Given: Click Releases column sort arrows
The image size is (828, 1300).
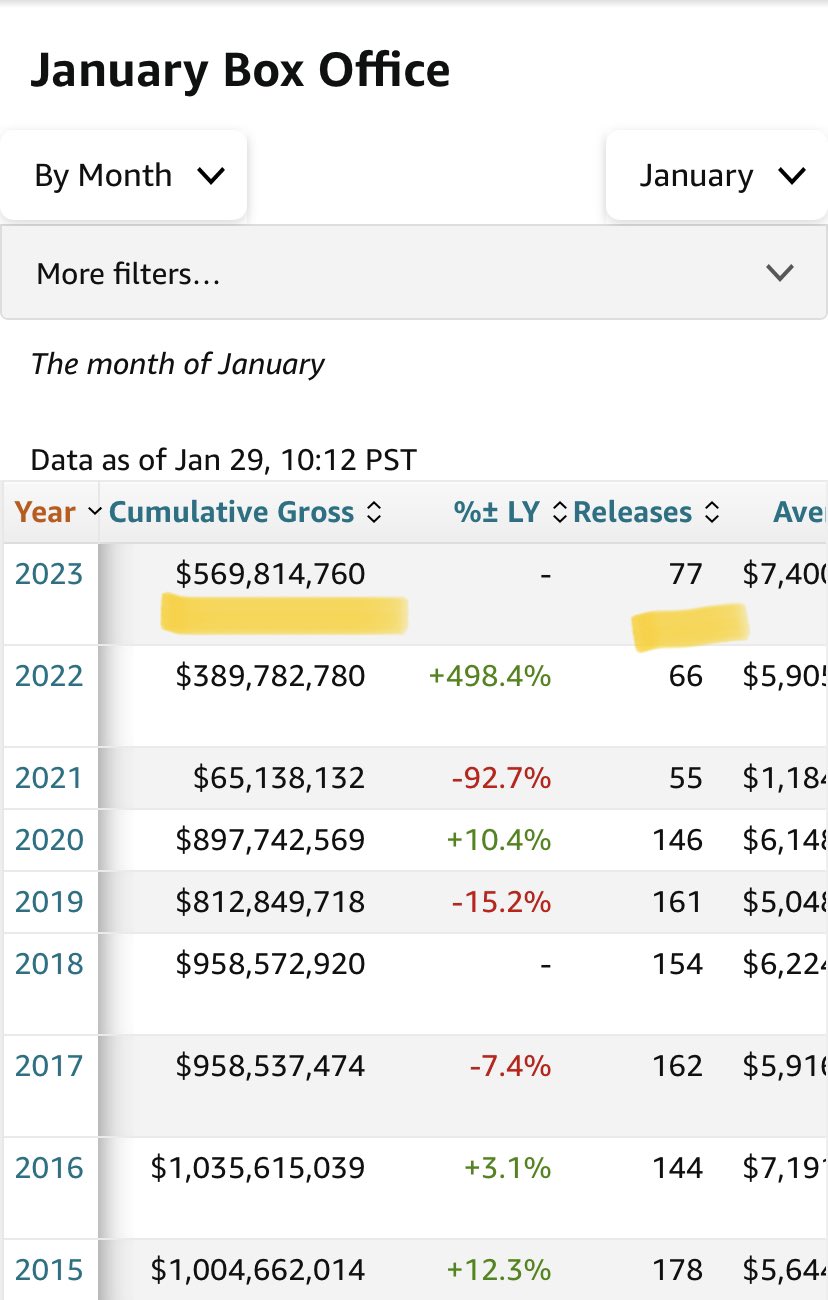Looking at the screenshot, I should tap(712, 513).
